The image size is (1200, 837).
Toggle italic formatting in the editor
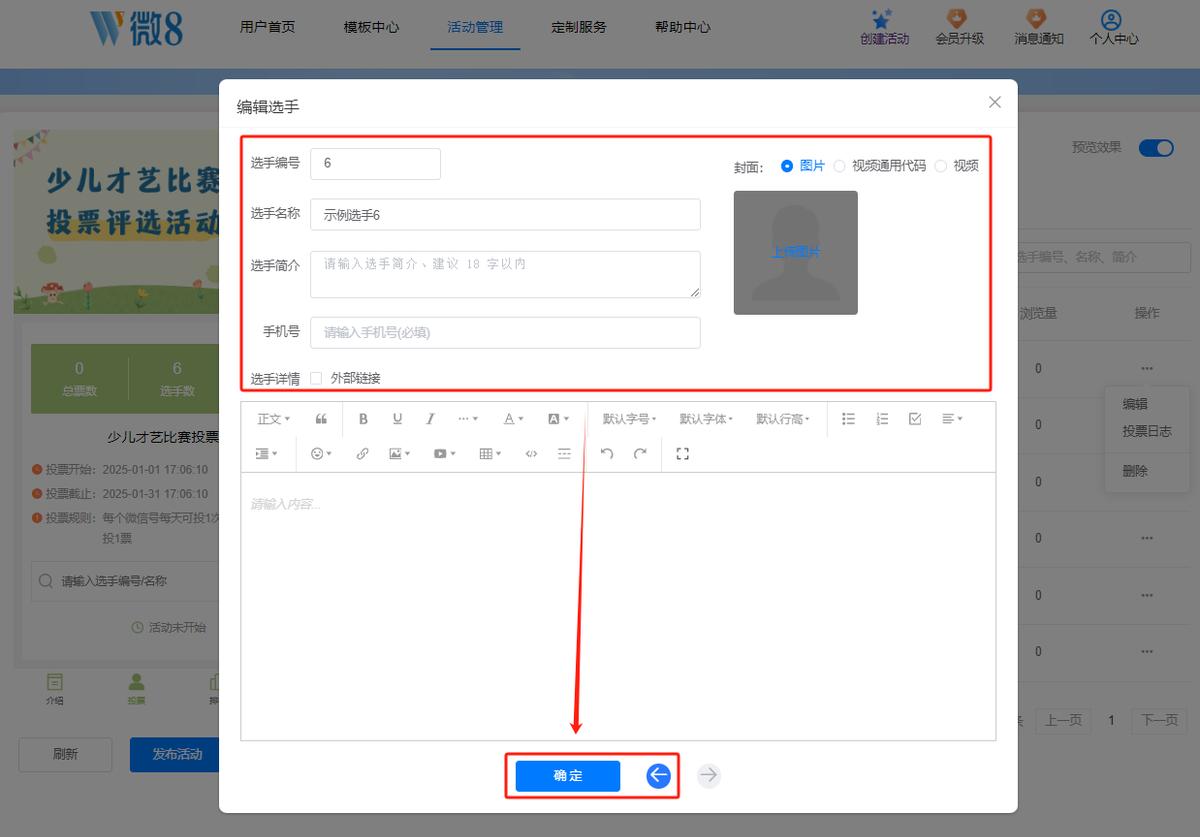point(430,419)
